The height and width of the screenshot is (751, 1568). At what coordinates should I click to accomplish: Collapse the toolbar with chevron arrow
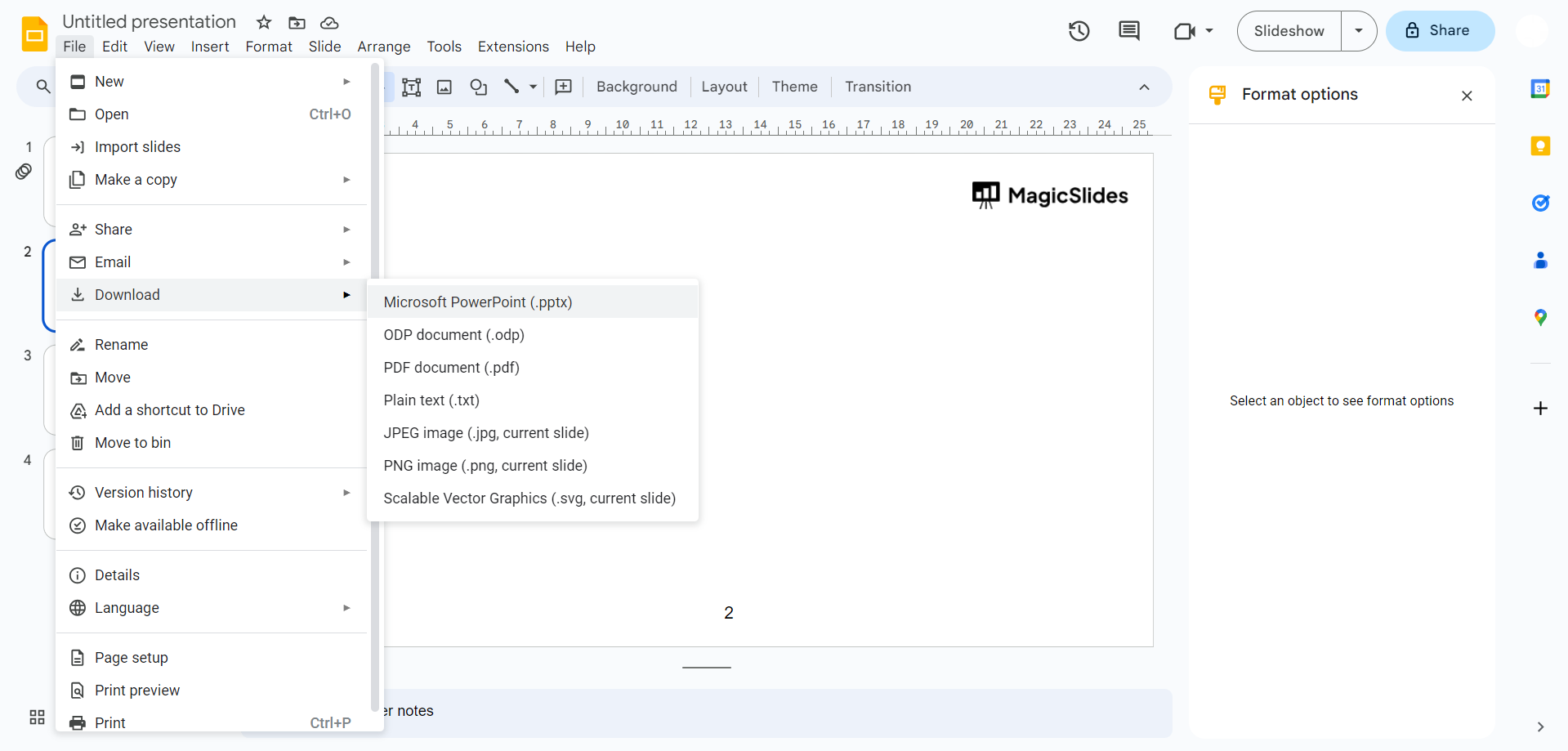1144,87
